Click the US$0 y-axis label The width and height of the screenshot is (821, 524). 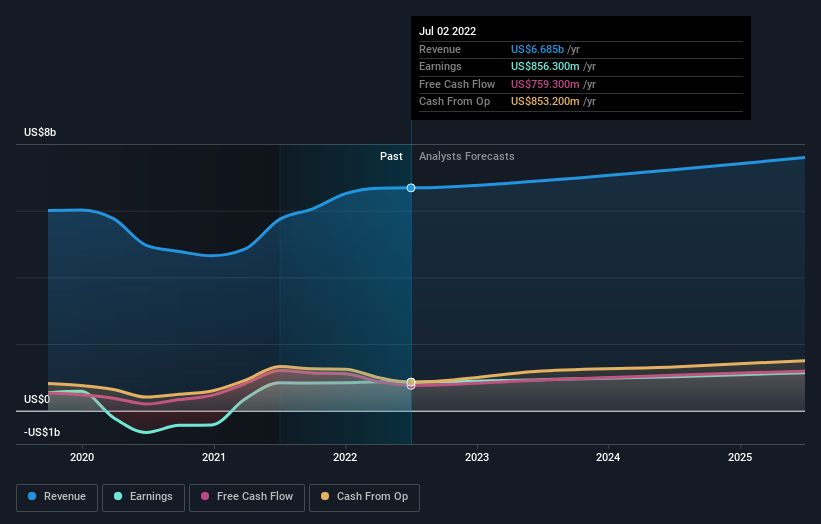[37, 399]
